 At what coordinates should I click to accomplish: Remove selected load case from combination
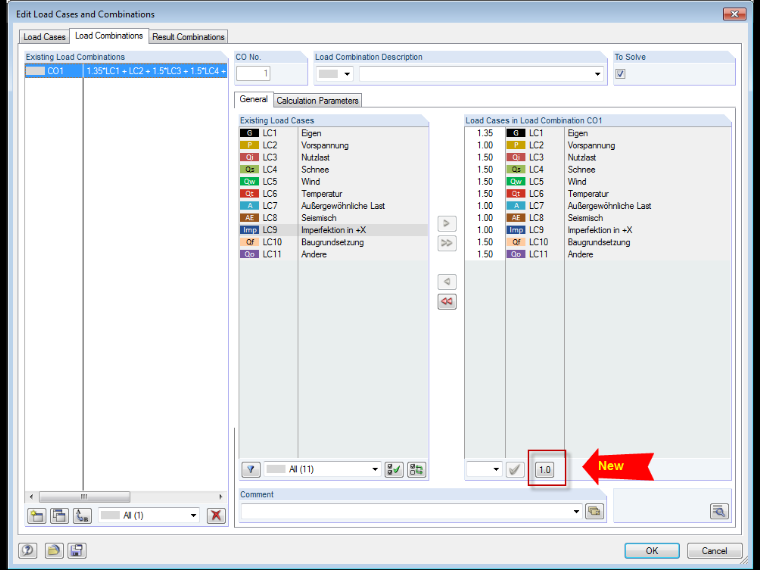(x=446, y=282)
